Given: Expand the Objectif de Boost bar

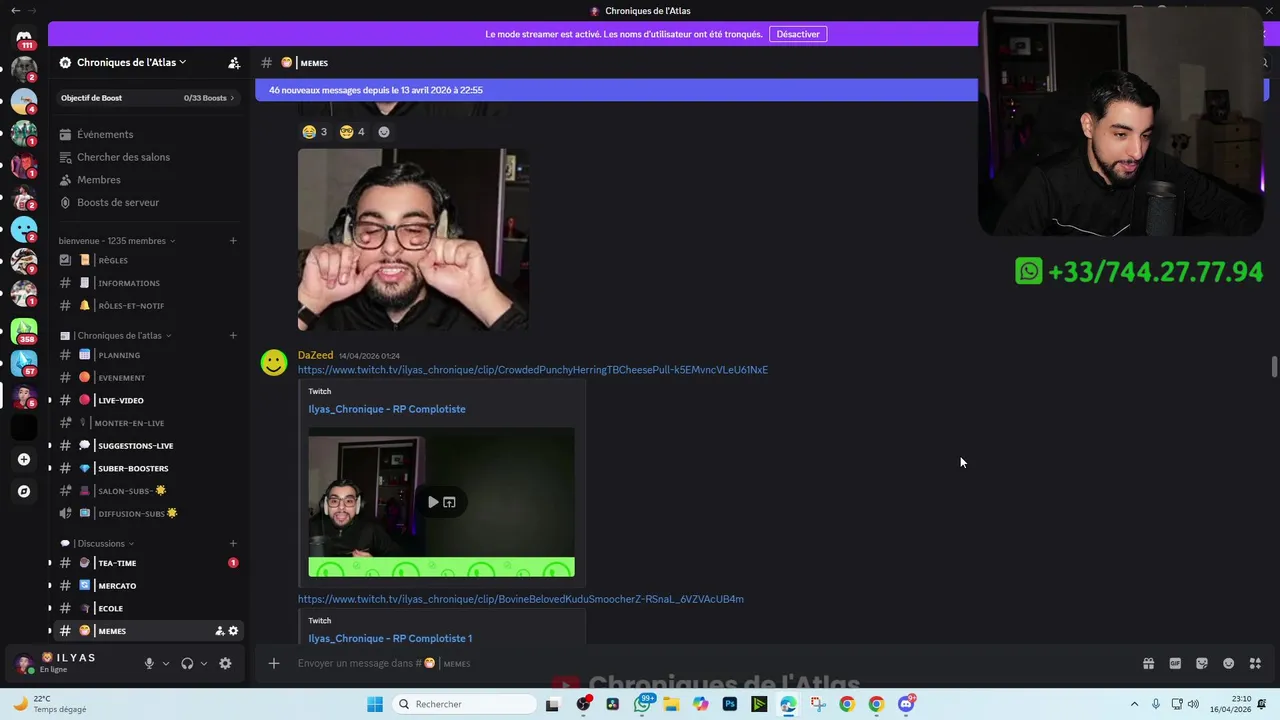Looking at the screenshot, I should 148,98.
